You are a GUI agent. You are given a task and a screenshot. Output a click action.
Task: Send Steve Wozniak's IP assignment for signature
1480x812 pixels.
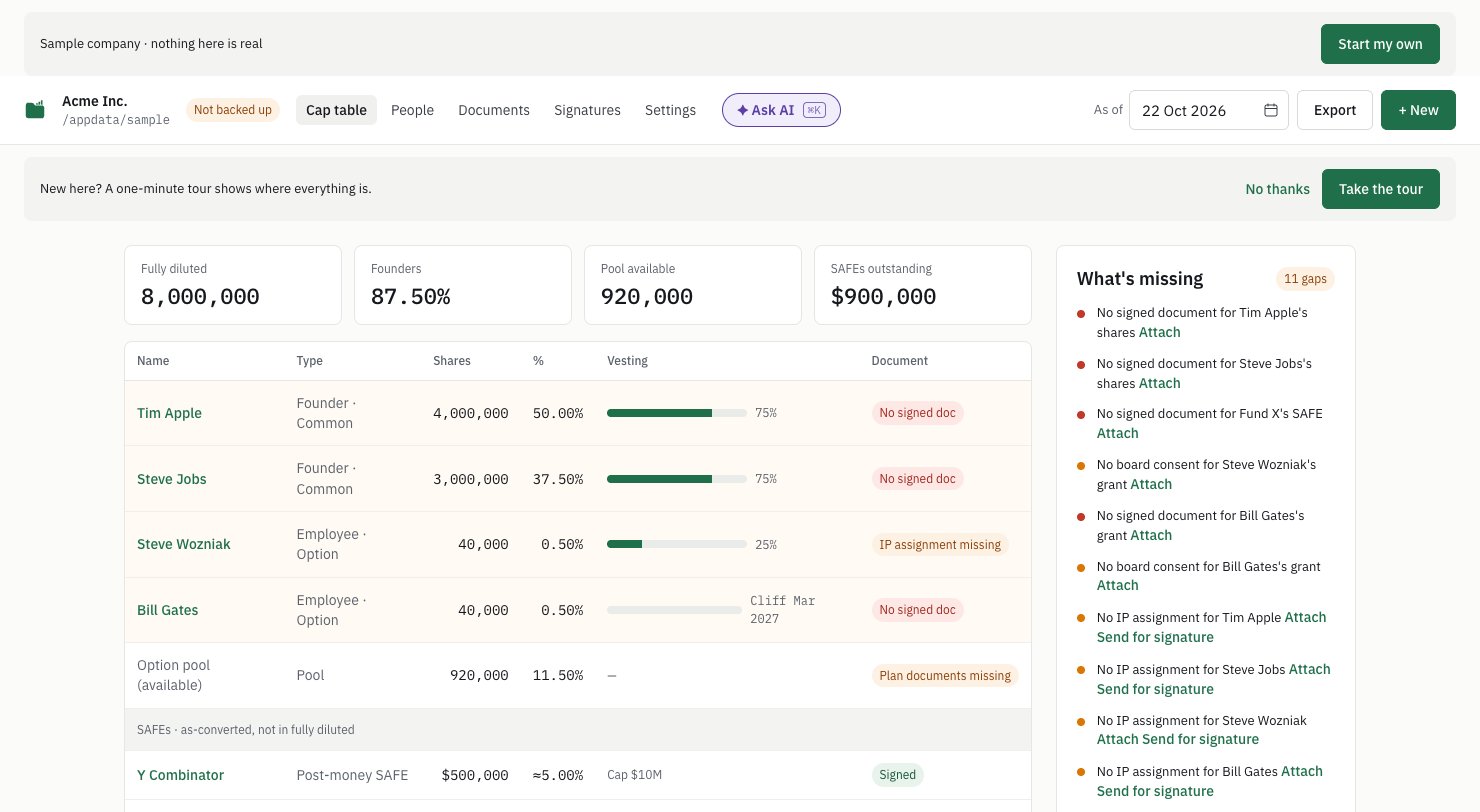click(1200, 739)
